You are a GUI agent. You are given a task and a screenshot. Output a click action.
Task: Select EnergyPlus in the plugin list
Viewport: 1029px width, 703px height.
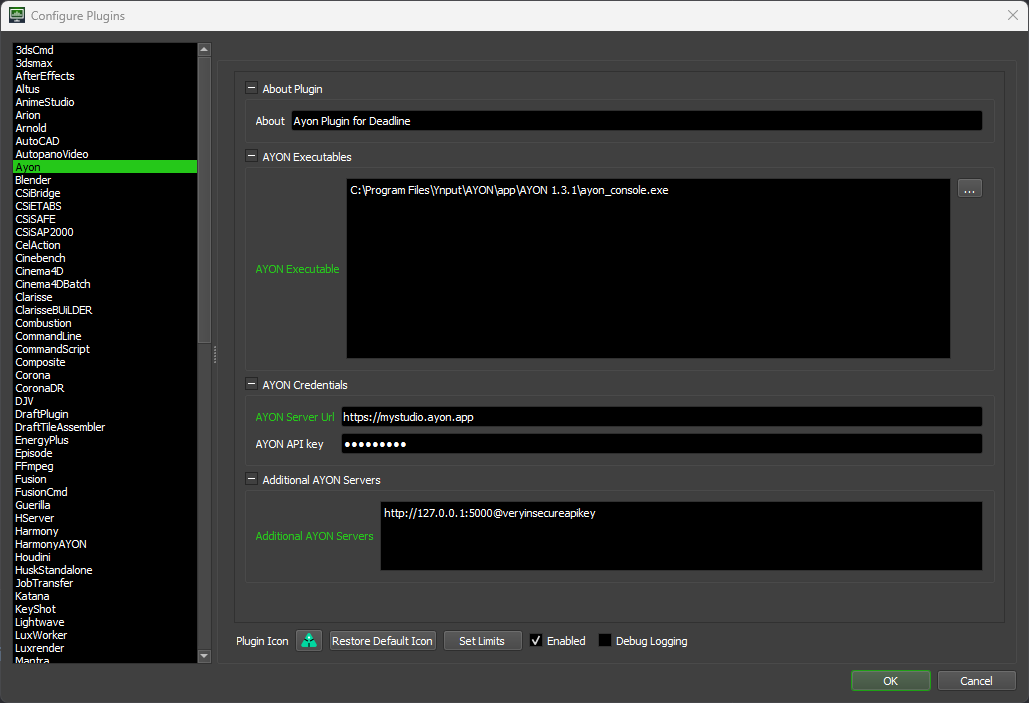(x=105, y=440)
